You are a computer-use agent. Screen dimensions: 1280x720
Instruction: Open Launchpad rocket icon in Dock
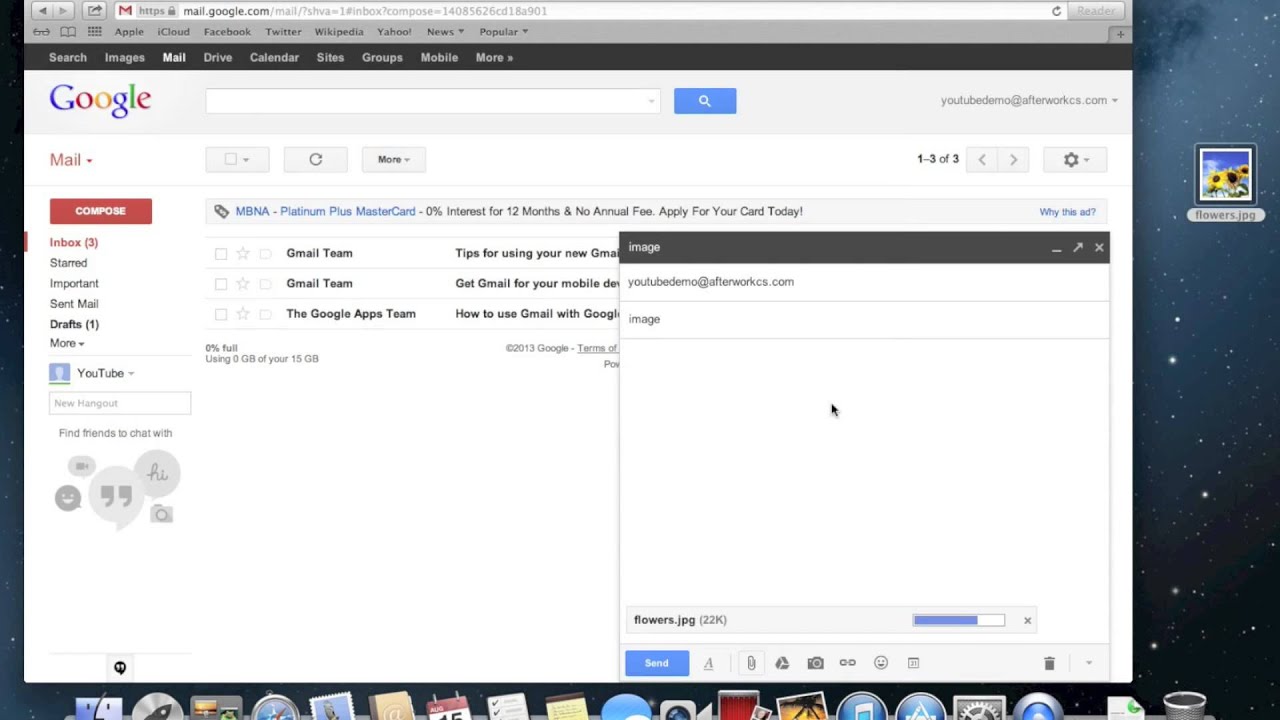(x=157, y=708)
